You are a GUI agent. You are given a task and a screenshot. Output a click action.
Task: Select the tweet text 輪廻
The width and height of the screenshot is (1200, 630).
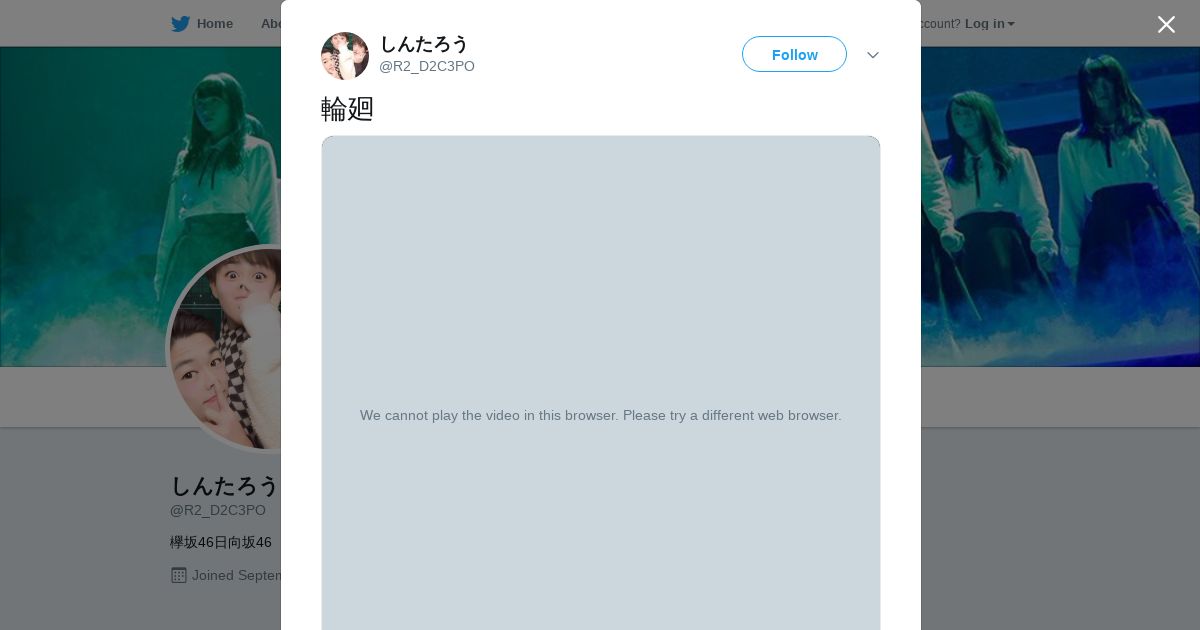[x=347, y=108]
